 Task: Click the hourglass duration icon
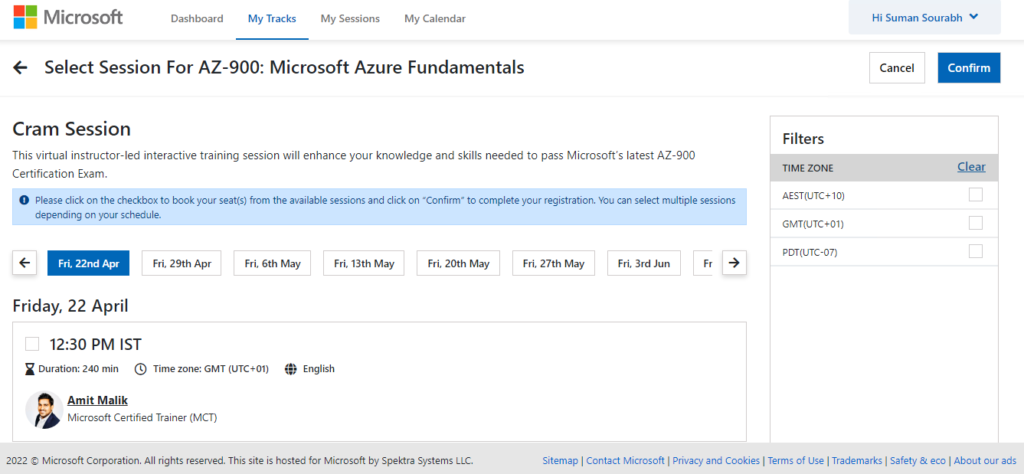29,369
